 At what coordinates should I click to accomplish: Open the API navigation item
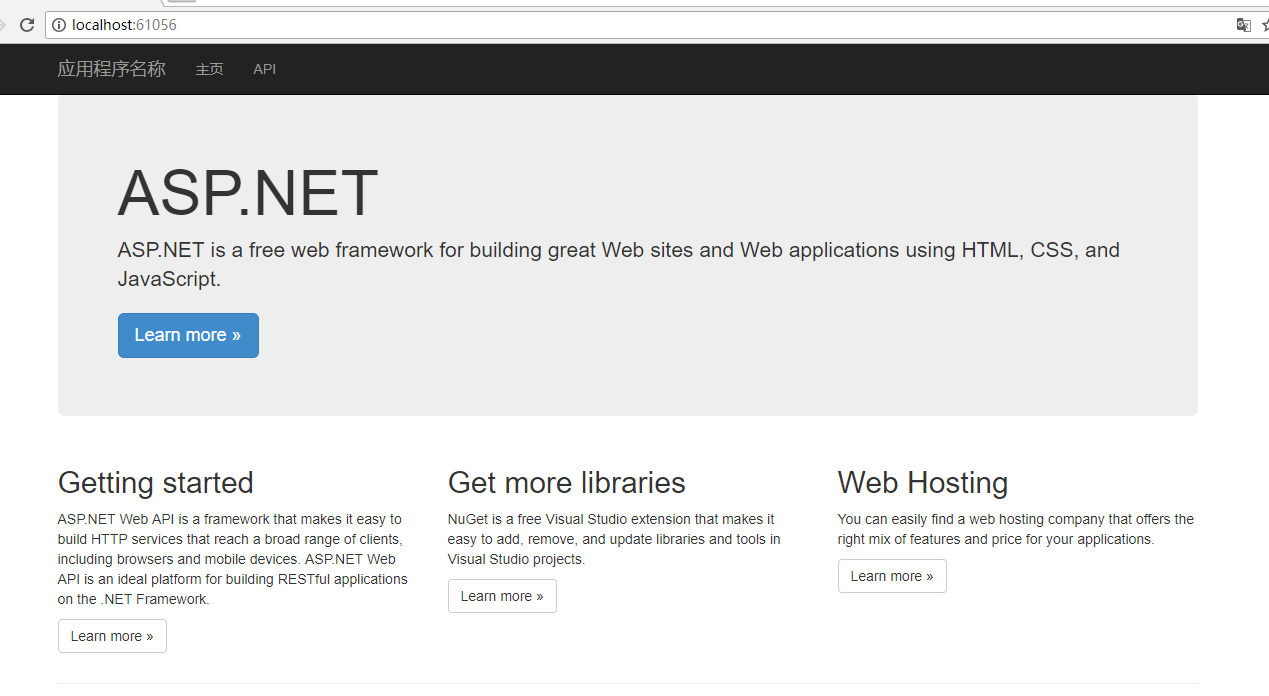click(264, 69)
